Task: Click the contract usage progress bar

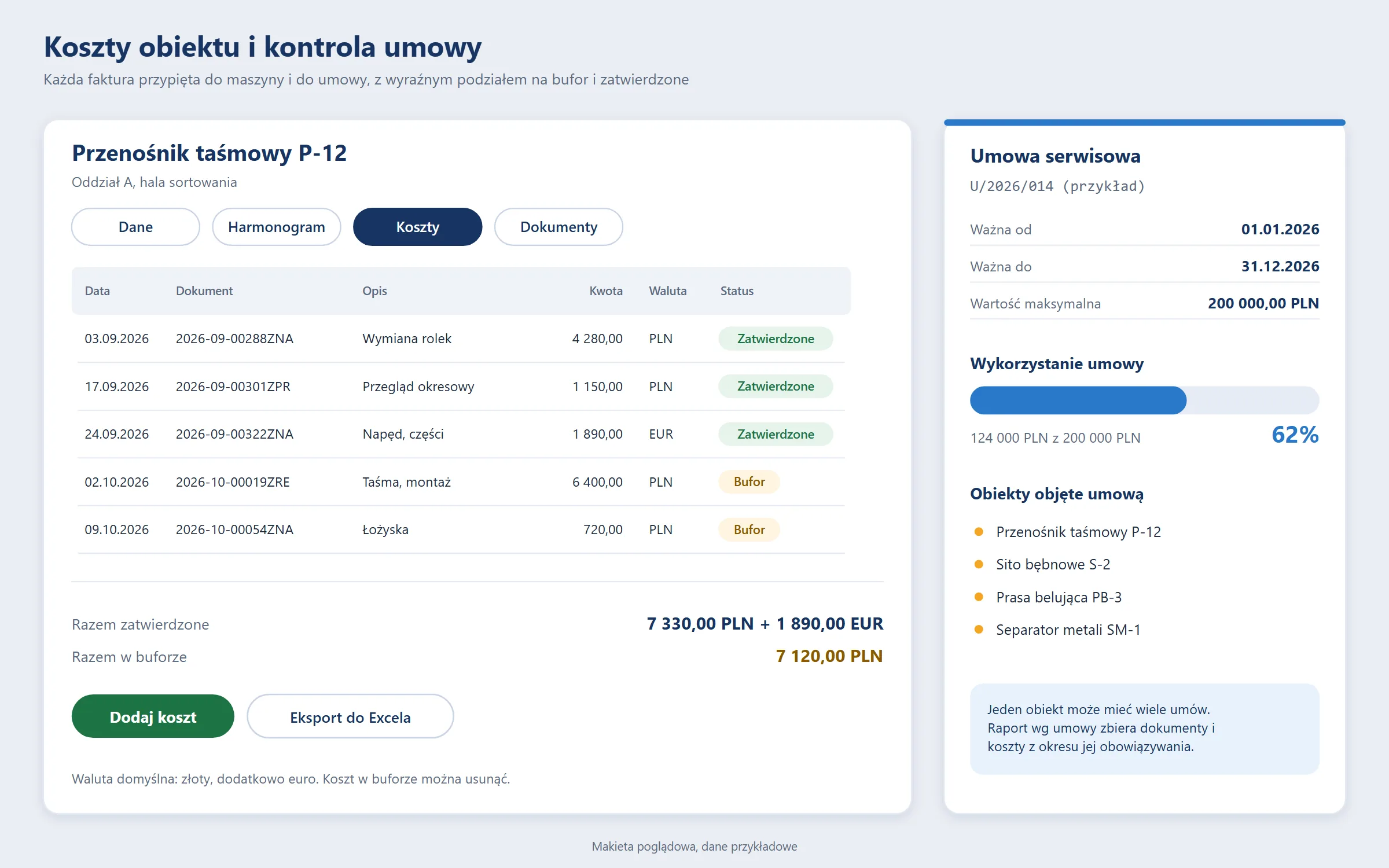Action: pyautogui.click(x=1144, y=400)
